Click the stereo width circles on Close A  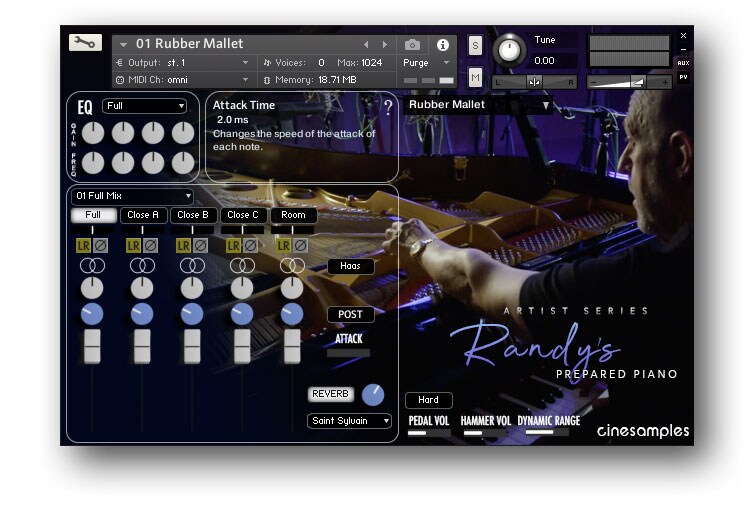142,266
